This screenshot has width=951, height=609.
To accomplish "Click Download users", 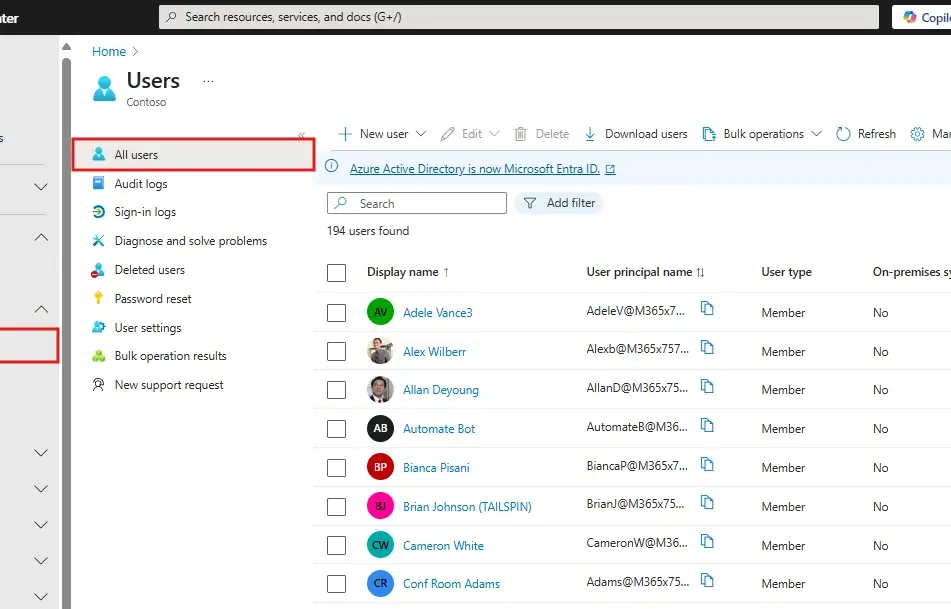I will point(636,133).
